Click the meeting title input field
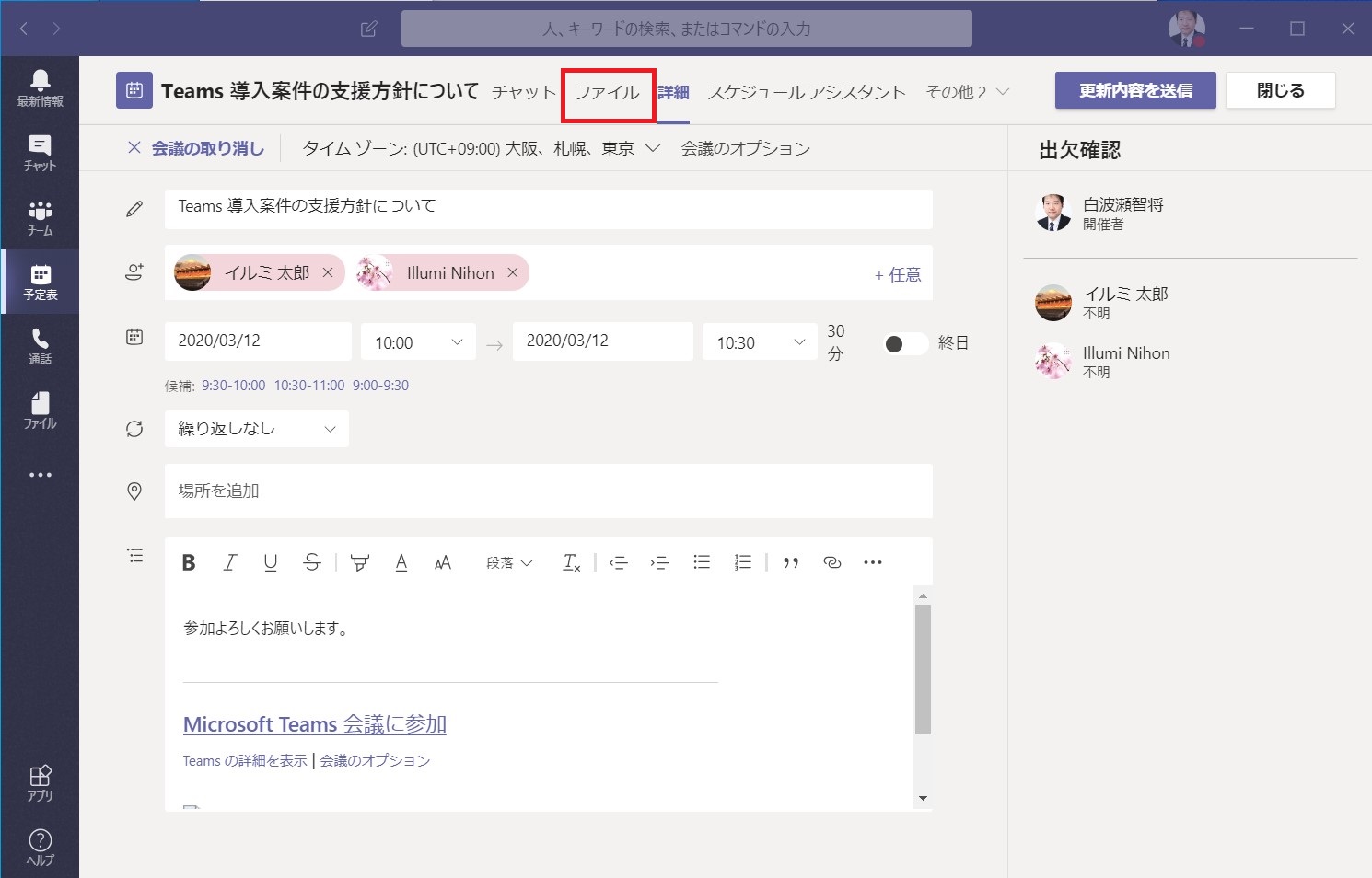 pyautogui.click(x=549, y=209)
